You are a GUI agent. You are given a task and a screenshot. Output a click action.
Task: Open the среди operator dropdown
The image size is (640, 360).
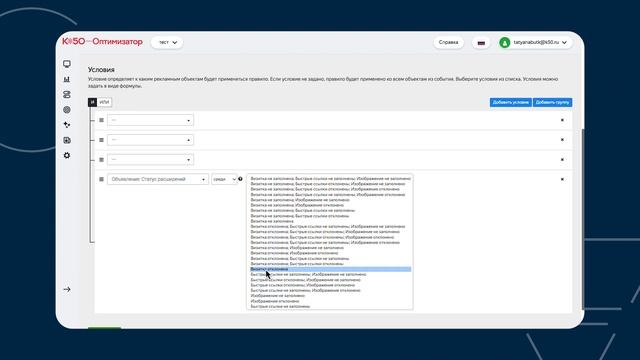click(224, 179)
